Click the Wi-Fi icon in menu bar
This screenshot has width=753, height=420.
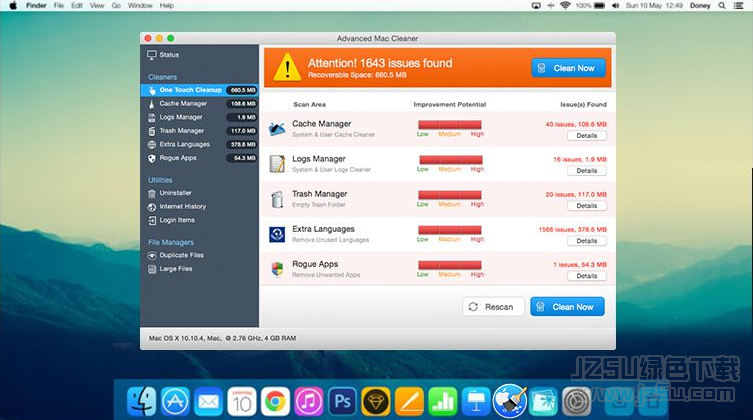[x=565, y=6]
